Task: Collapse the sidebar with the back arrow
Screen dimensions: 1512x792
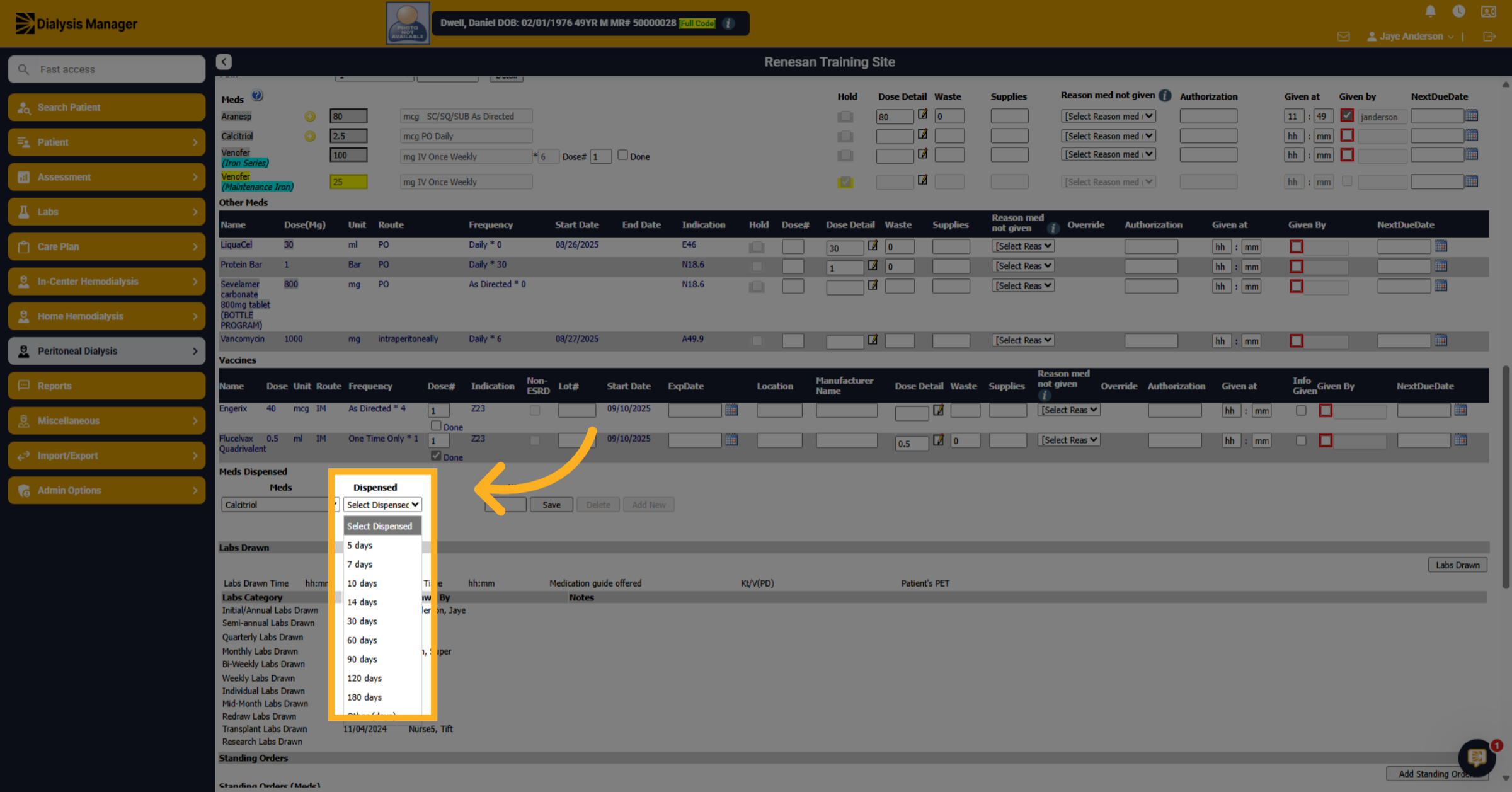Action: point(224,62)
